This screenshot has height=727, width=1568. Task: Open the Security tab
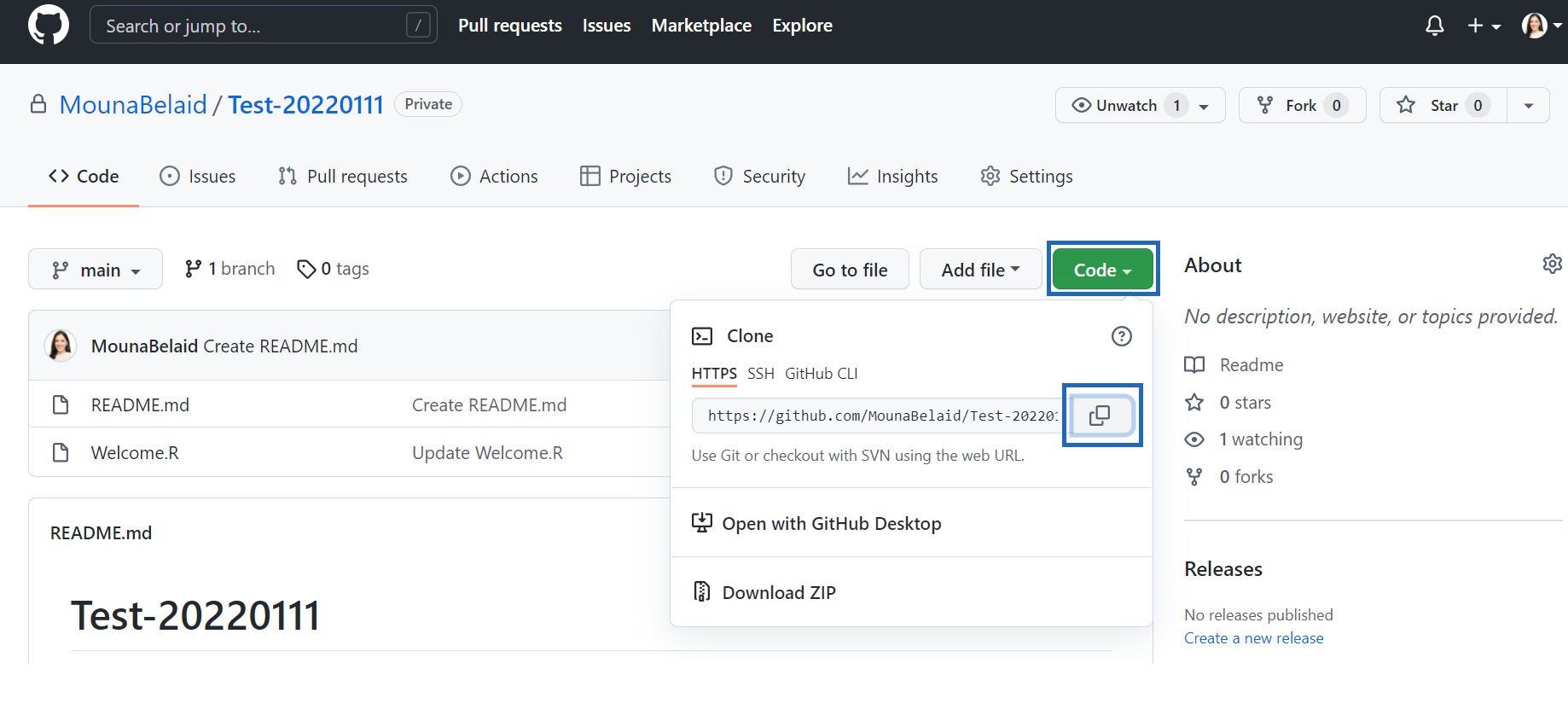pyautogui.click(x=760, y=177)
